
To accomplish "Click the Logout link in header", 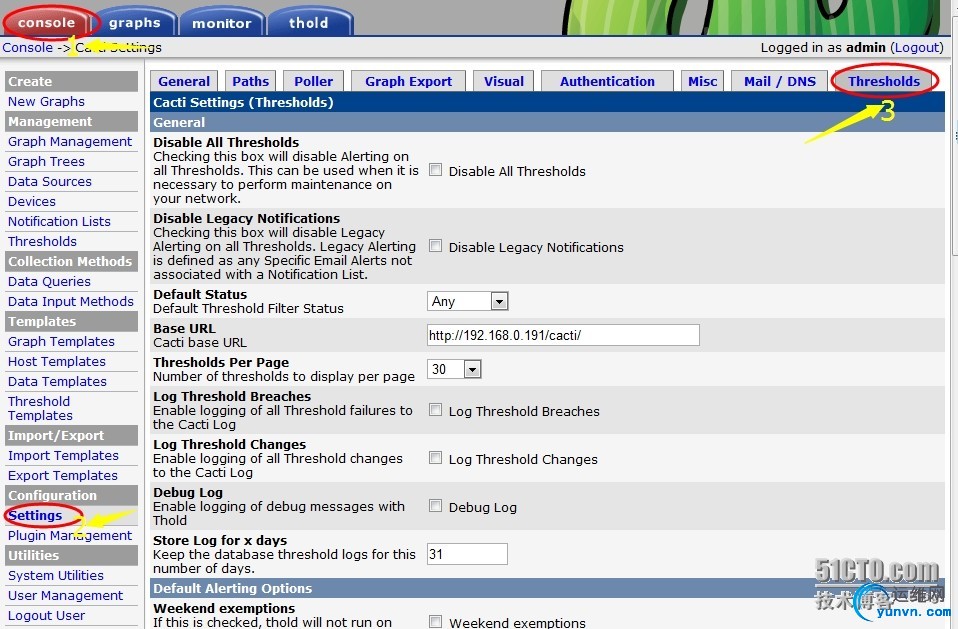I will click(x=917, y=47).
